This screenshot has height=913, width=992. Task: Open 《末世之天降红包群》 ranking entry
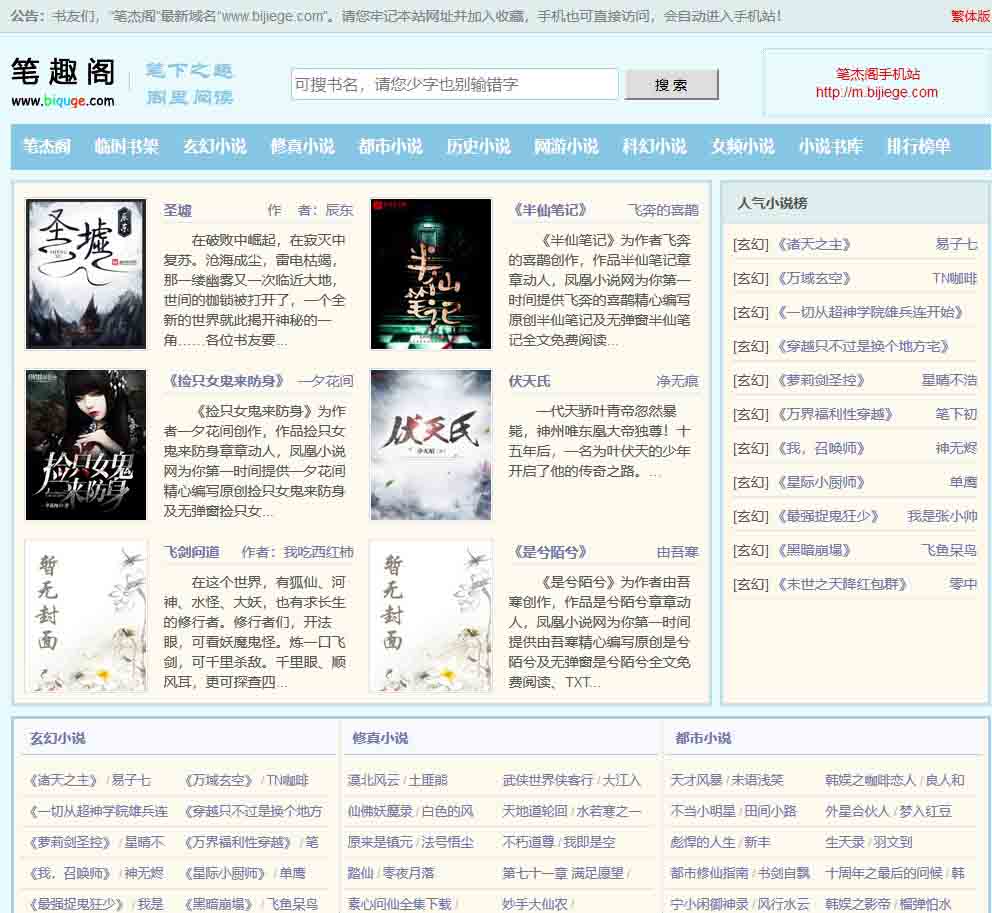(843, 585)
